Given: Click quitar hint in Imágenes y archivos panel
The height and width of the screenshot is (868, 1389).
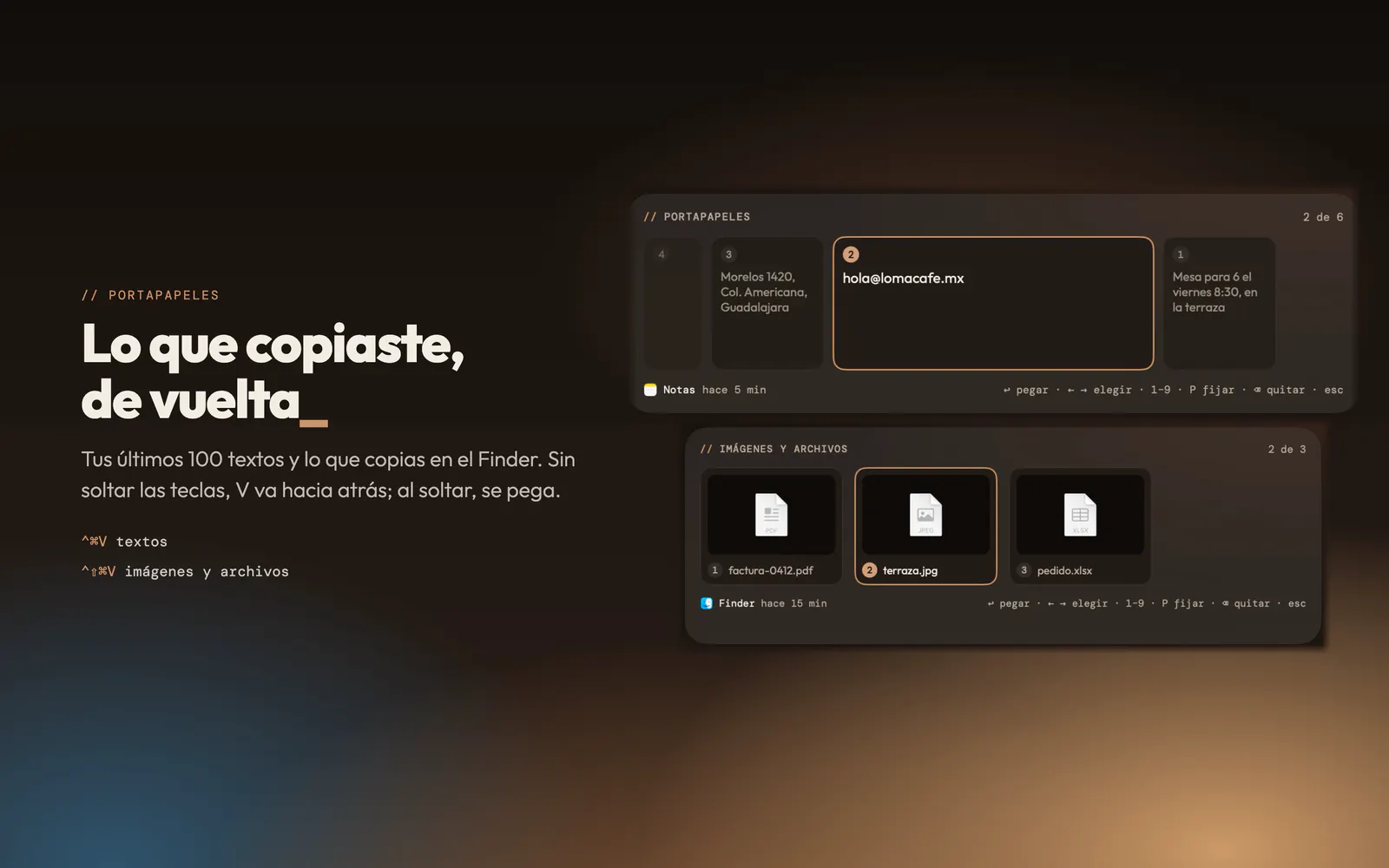Looking at the screenshot, I should [1246, 603].
